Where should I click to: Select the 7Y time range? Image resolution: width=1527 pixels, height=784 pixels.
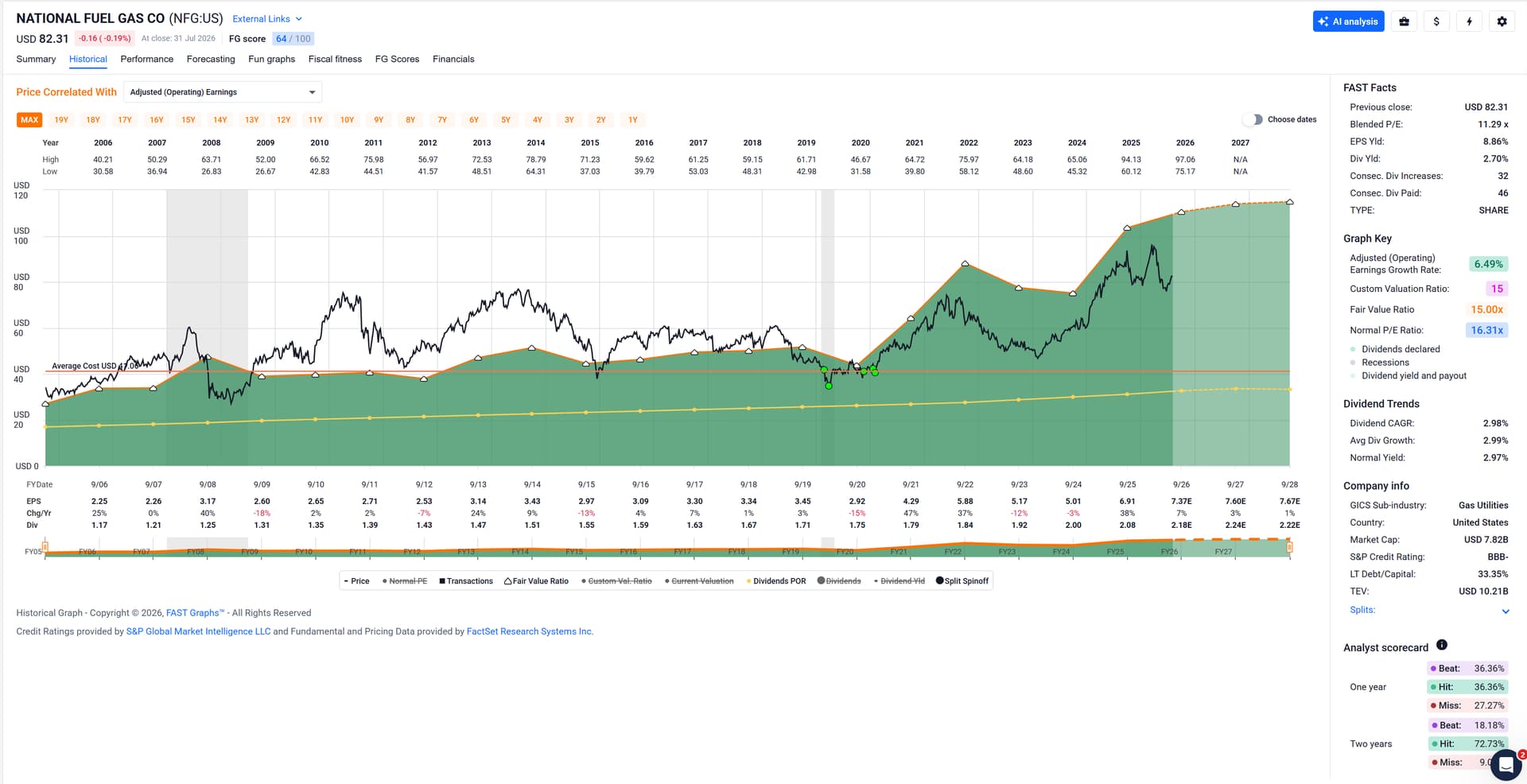[442, 120]
